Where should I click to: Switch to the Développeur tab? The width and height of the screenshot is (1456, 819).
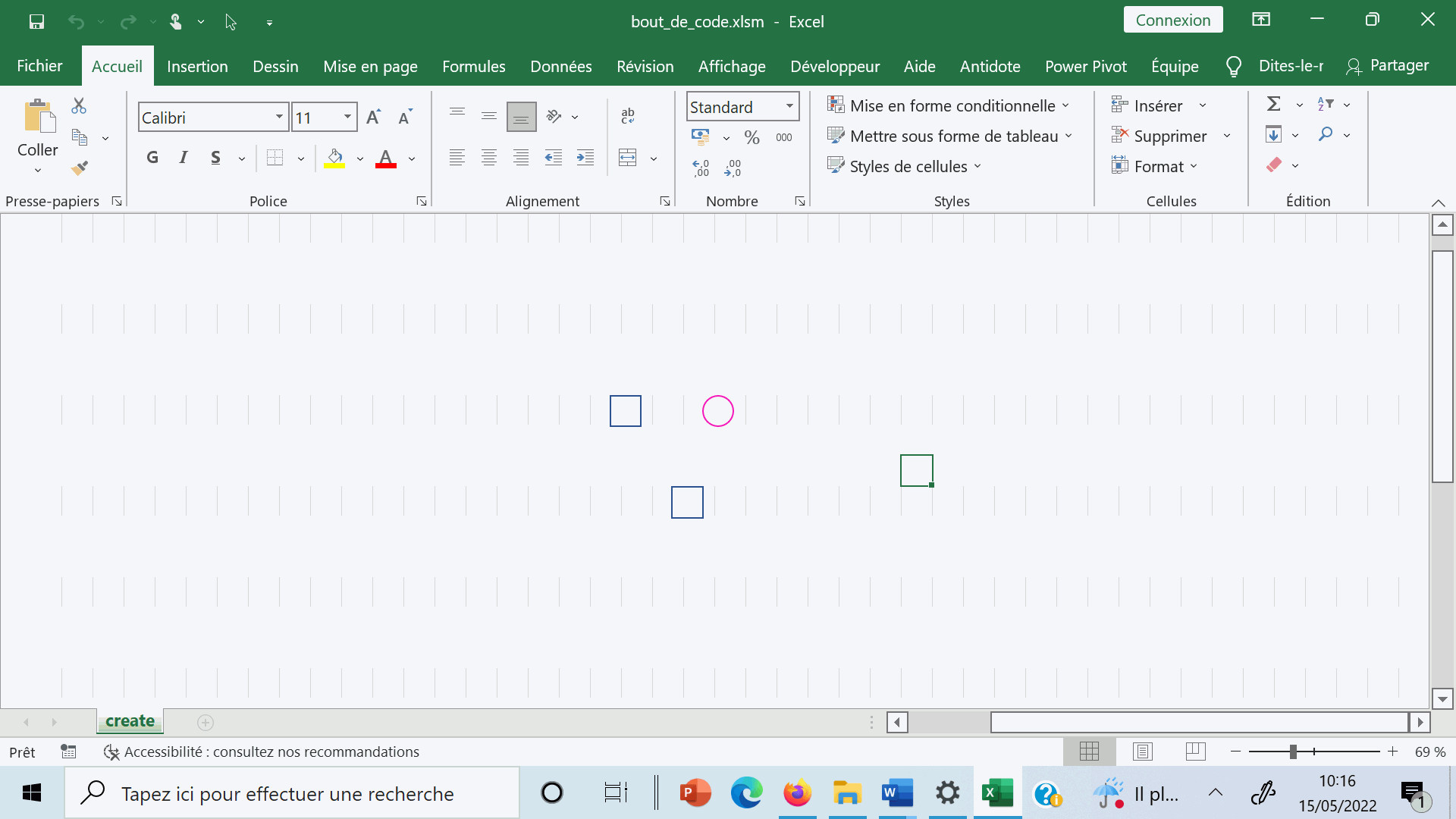[834, 66]
